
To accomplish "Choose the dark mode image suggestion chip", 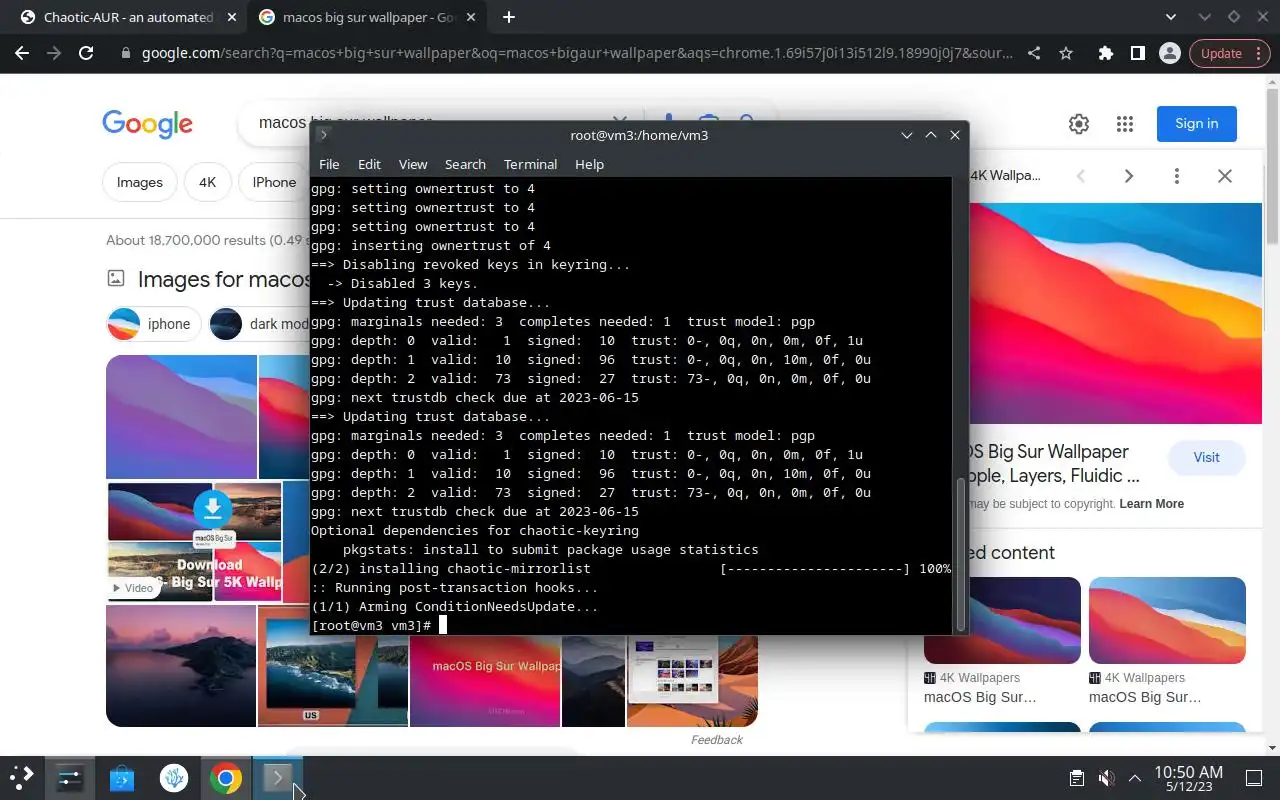I will click(x=260, y=324).
